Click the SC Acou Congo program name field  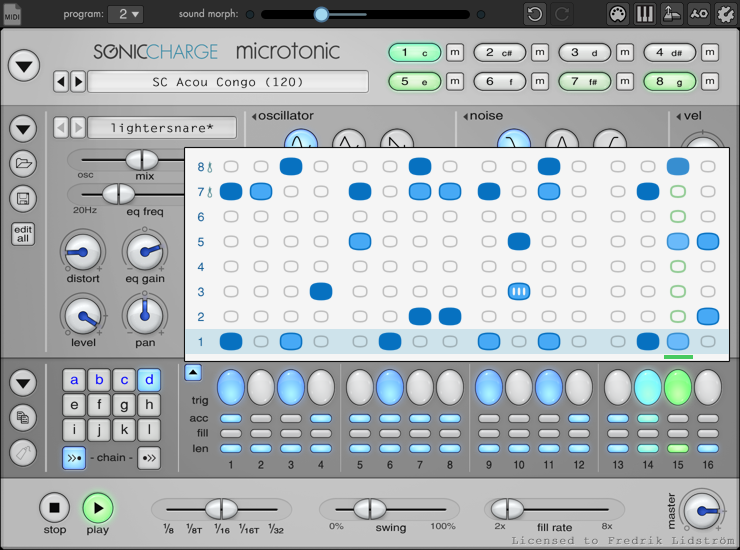tap(228, 82)
